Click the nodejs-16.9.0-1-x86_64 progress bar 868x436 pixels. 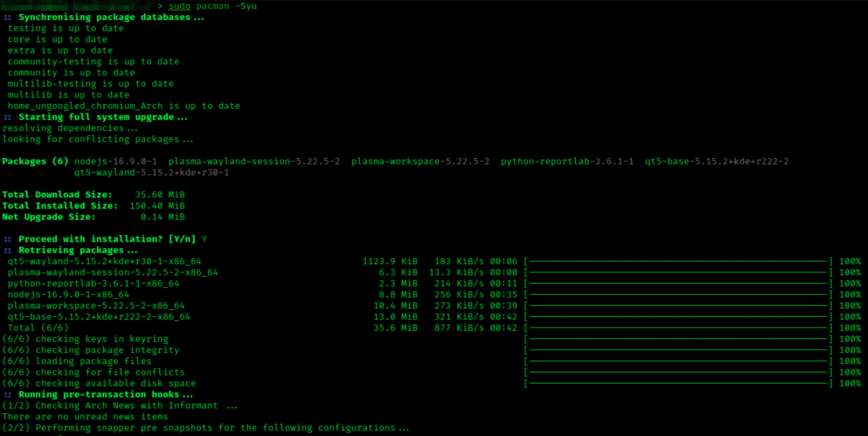(678, 294)
